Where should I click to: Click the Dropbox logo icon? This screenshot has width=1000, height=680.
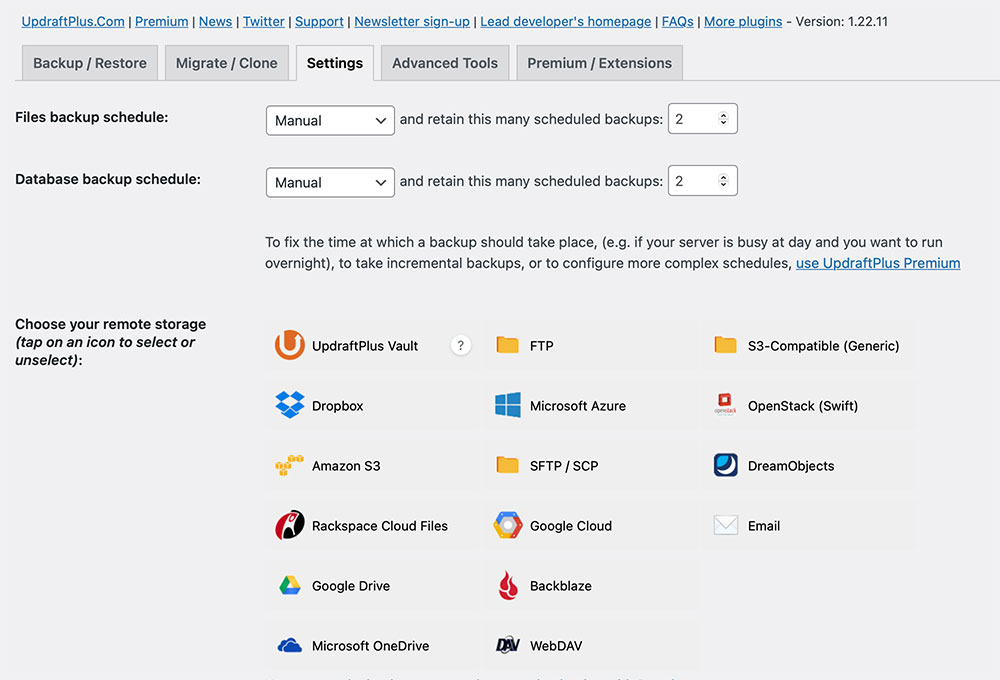290,405
